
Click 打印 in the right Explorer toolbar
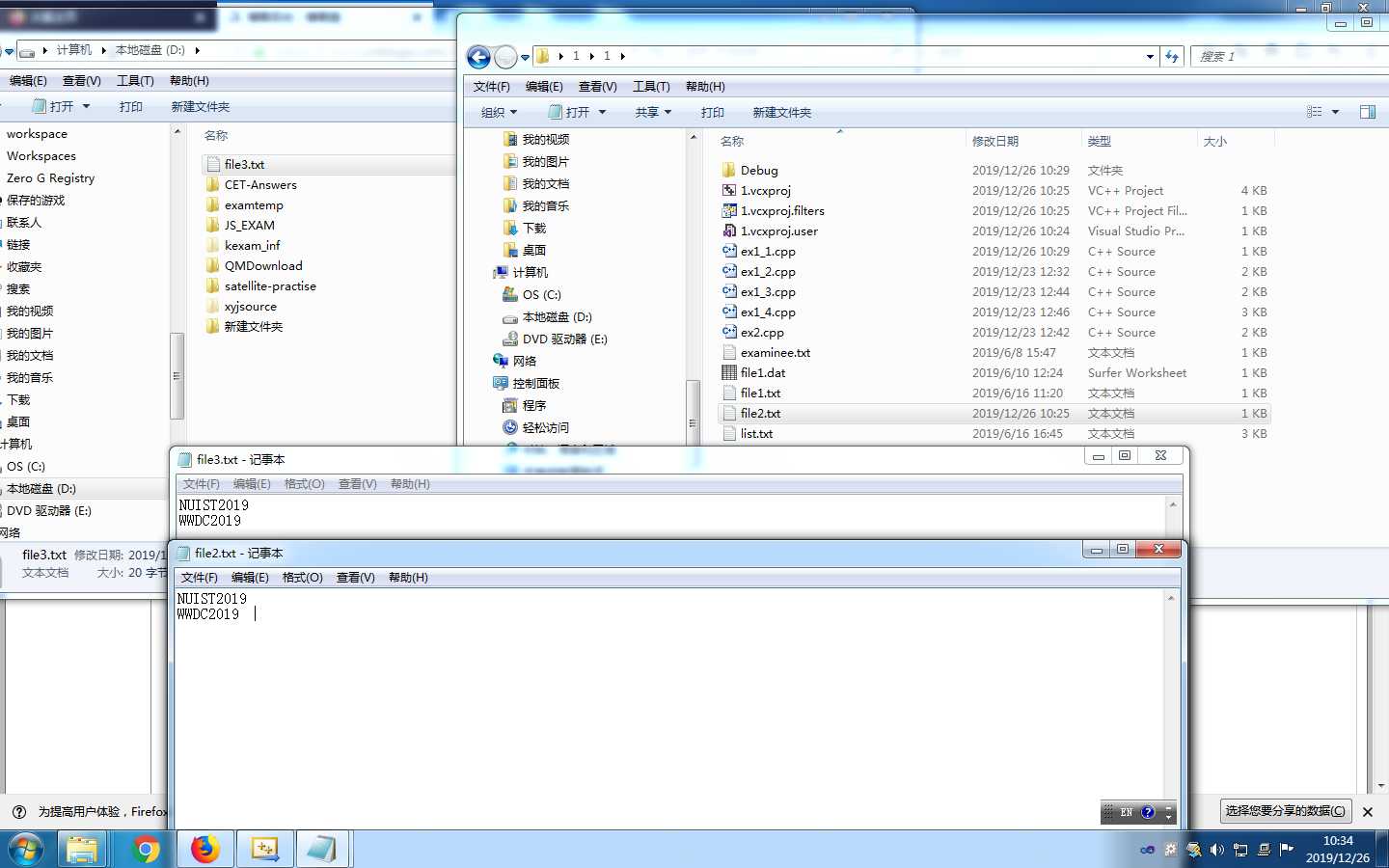713,112
